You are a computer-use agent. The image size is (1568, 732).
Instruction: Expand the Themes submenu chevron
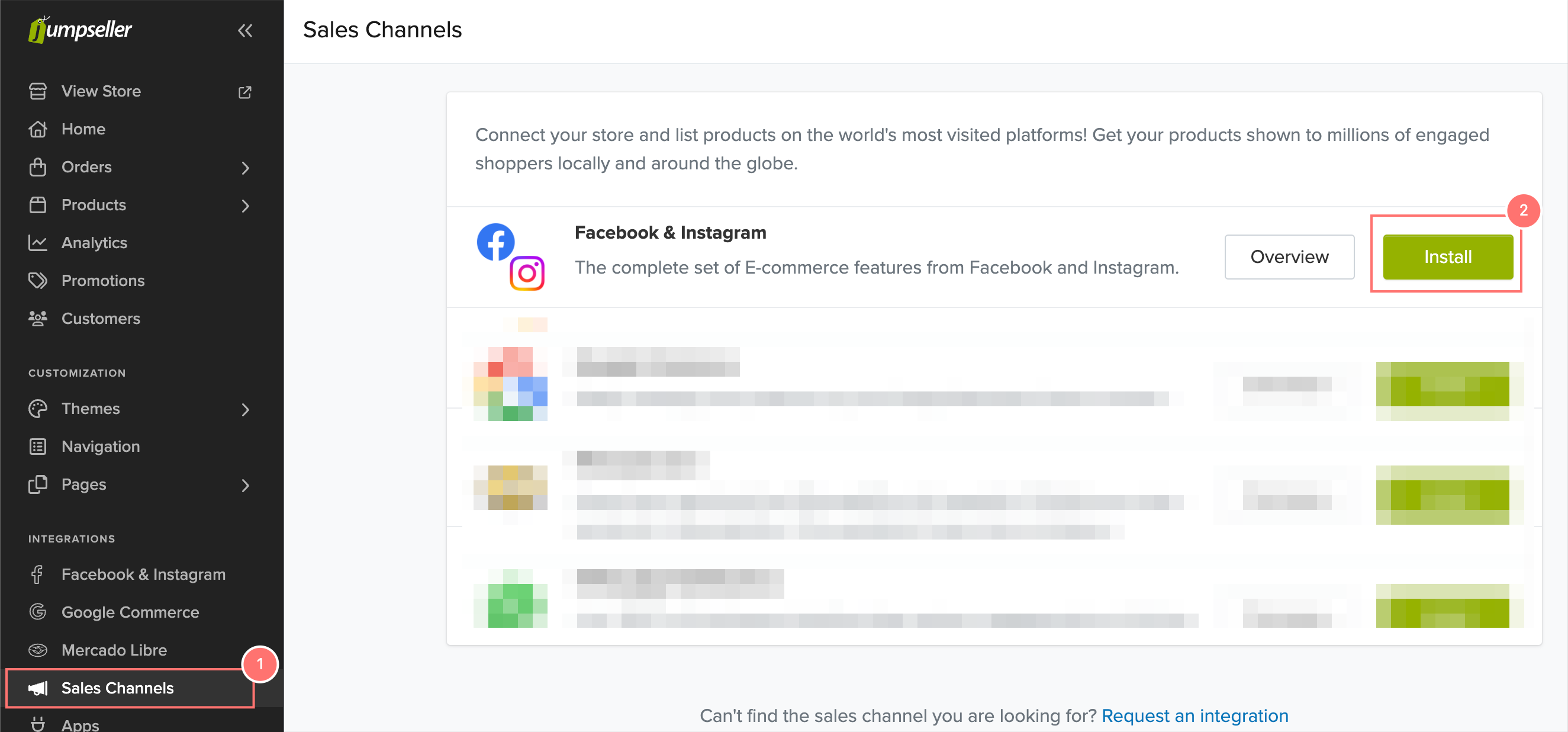click(x=245, y=409)
